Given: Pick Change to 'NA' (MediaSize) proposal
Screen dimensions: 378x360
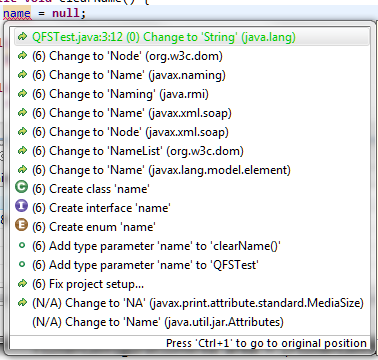Looking at the screenshot, I should point(198,303).
